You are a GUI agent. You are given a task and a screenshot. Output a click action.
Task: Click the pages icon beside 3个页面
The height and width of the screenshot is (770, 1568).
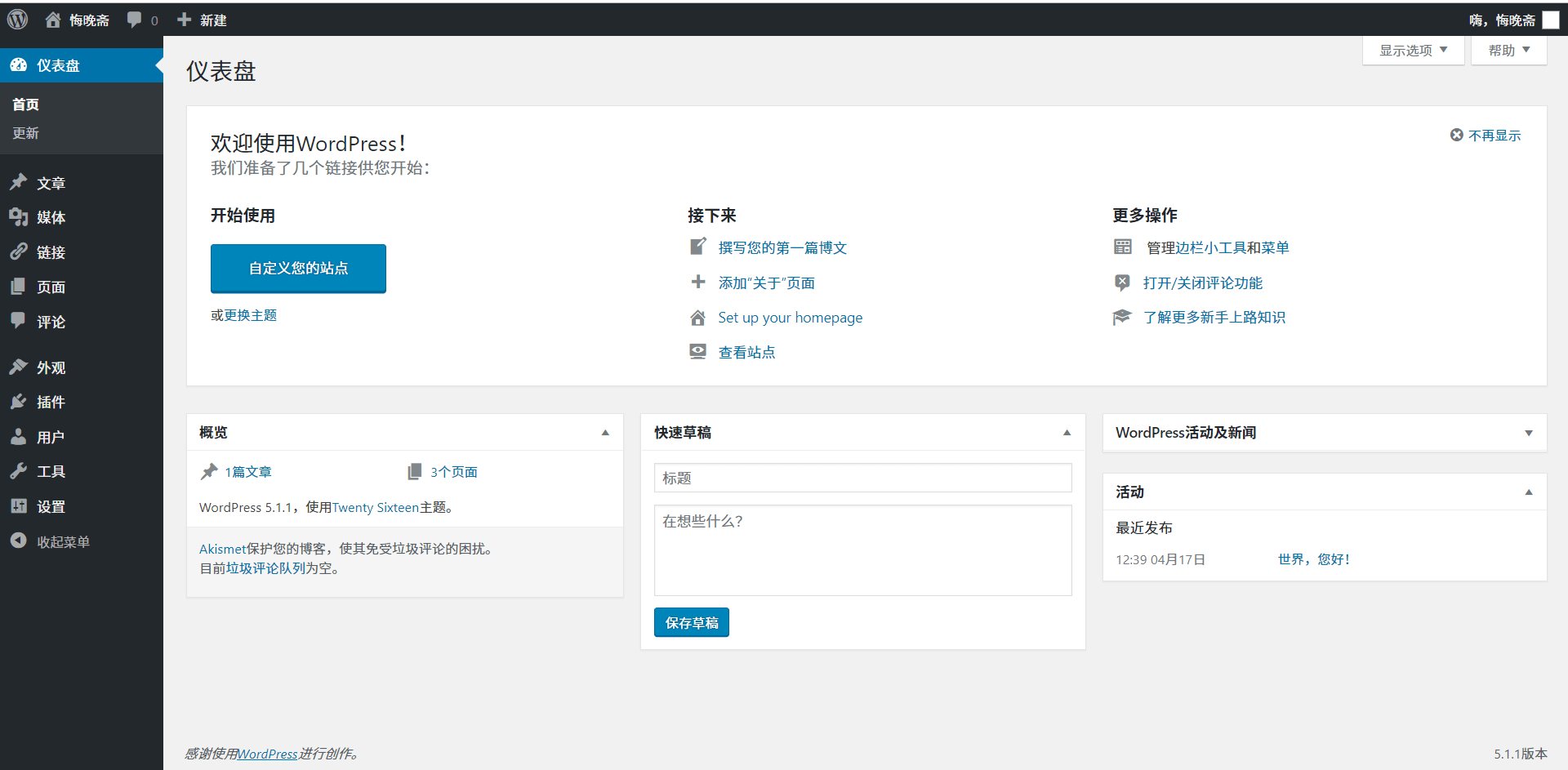point(415,471)
